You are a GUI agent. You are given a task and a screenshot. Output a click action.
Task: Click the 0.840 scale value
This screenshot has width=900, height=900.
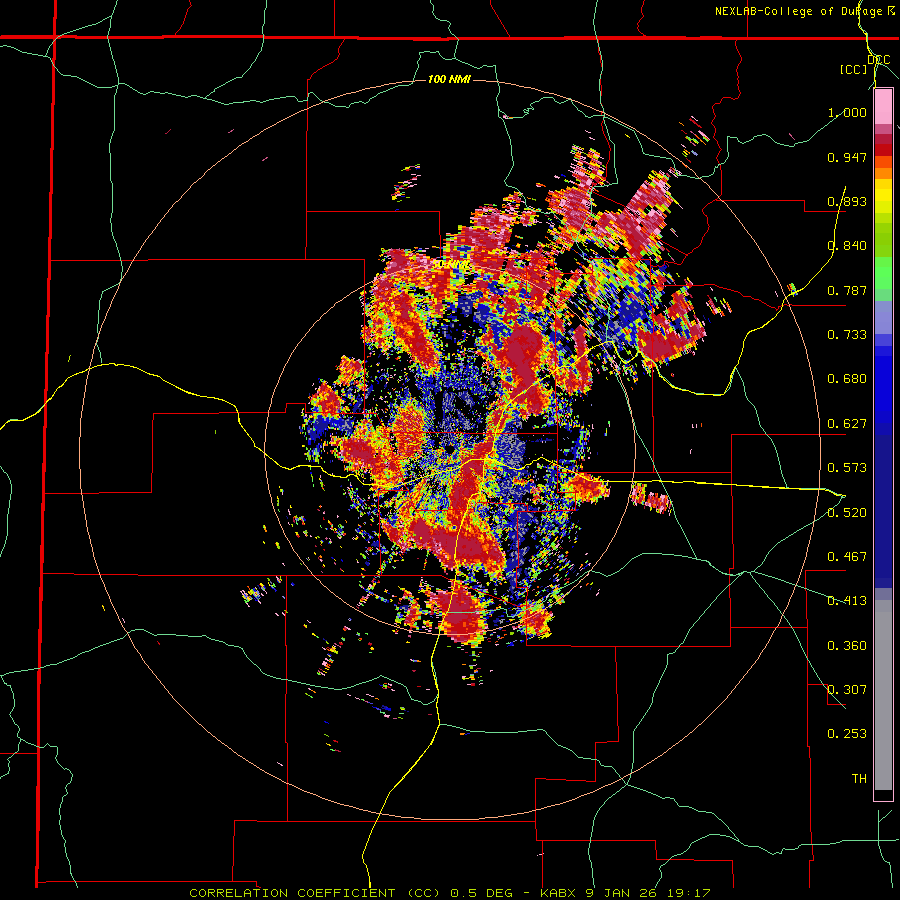(847, 246)
